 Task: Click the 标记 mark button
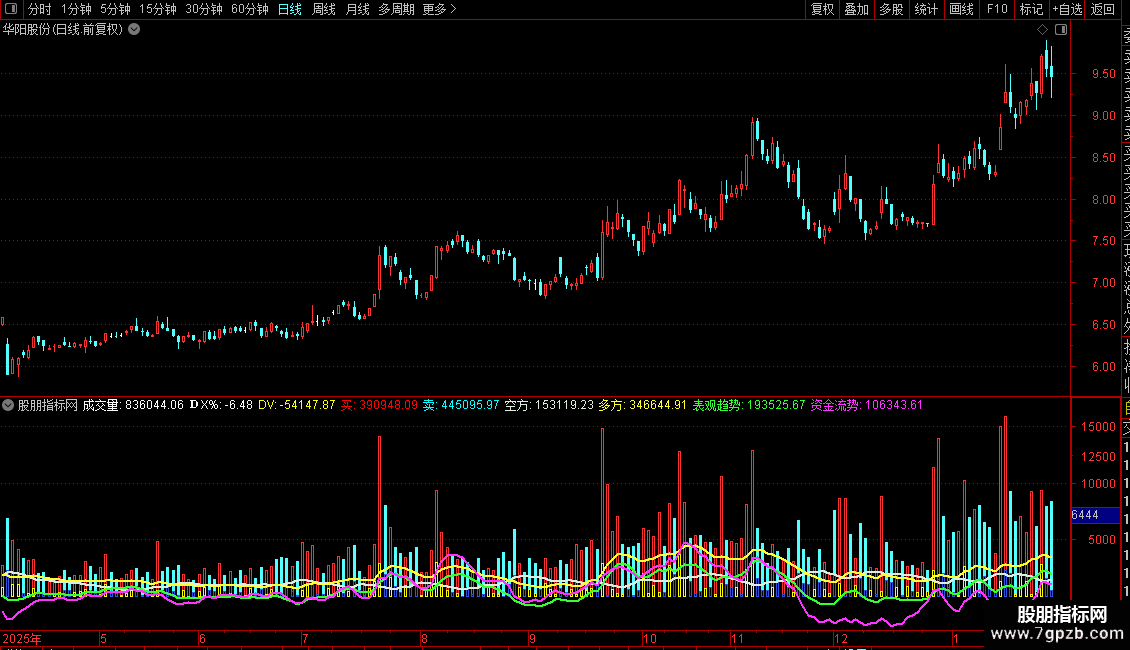tap(1031, 9)
